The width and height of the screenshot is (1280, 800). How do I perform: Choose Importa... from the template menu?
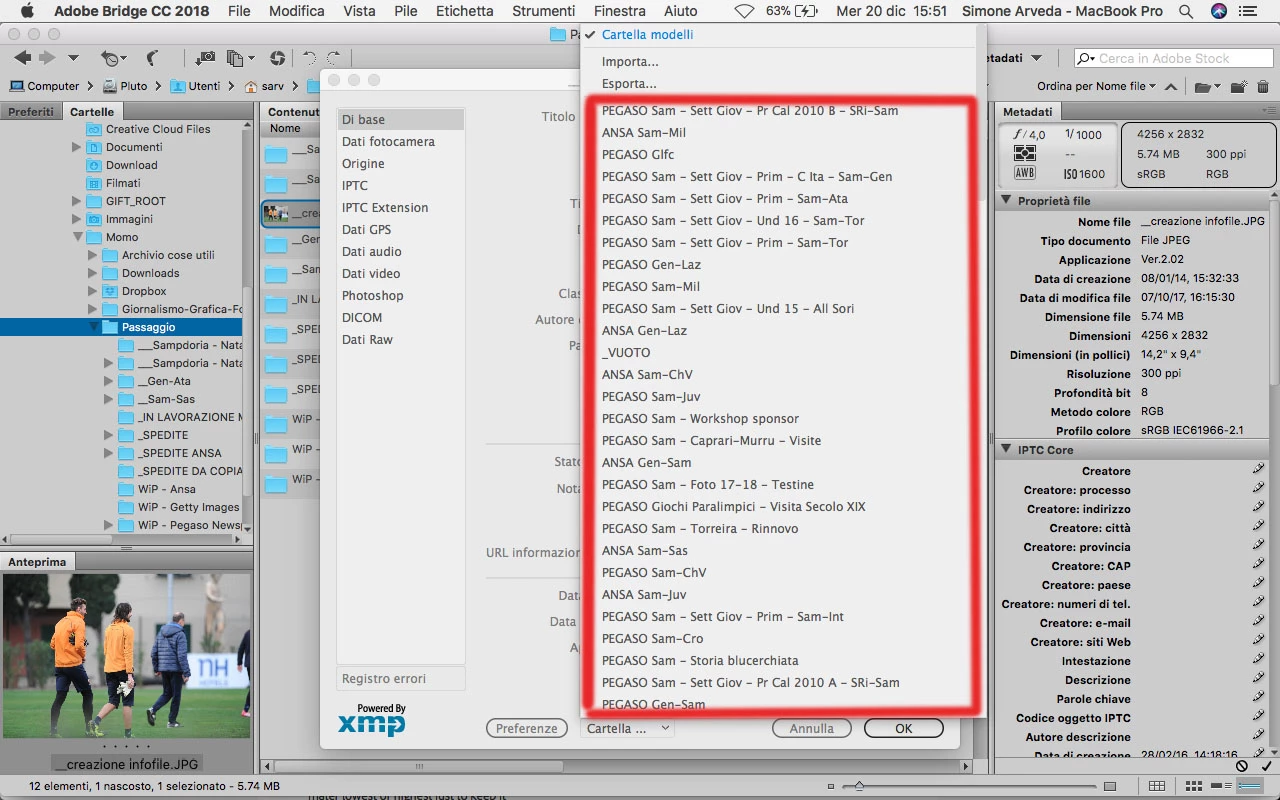(630, 62)
